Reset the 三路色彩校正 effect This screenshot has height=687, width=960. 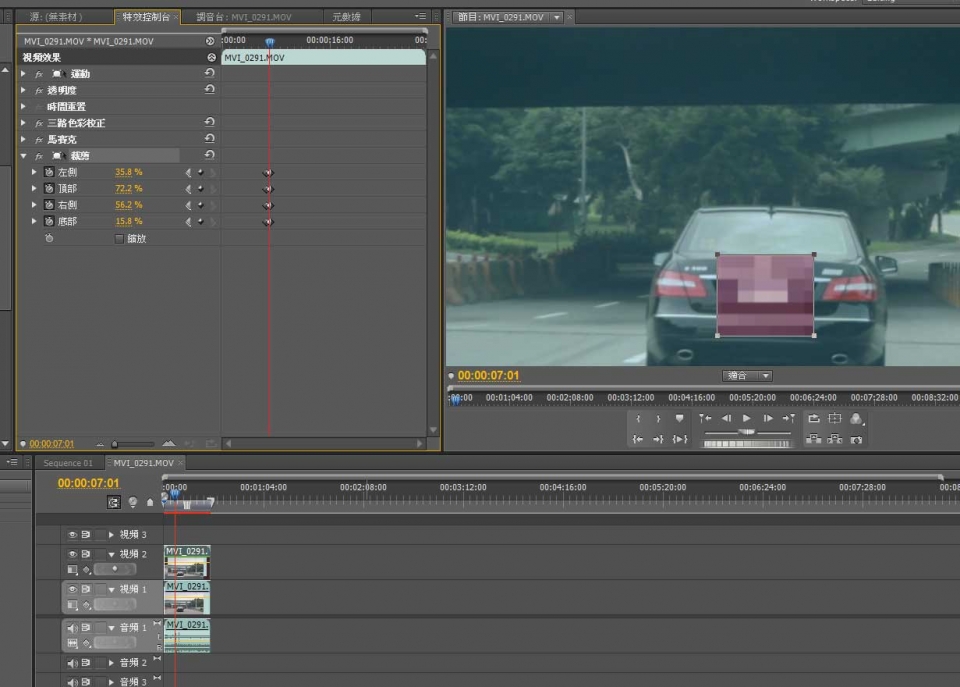tap(210, 123)
